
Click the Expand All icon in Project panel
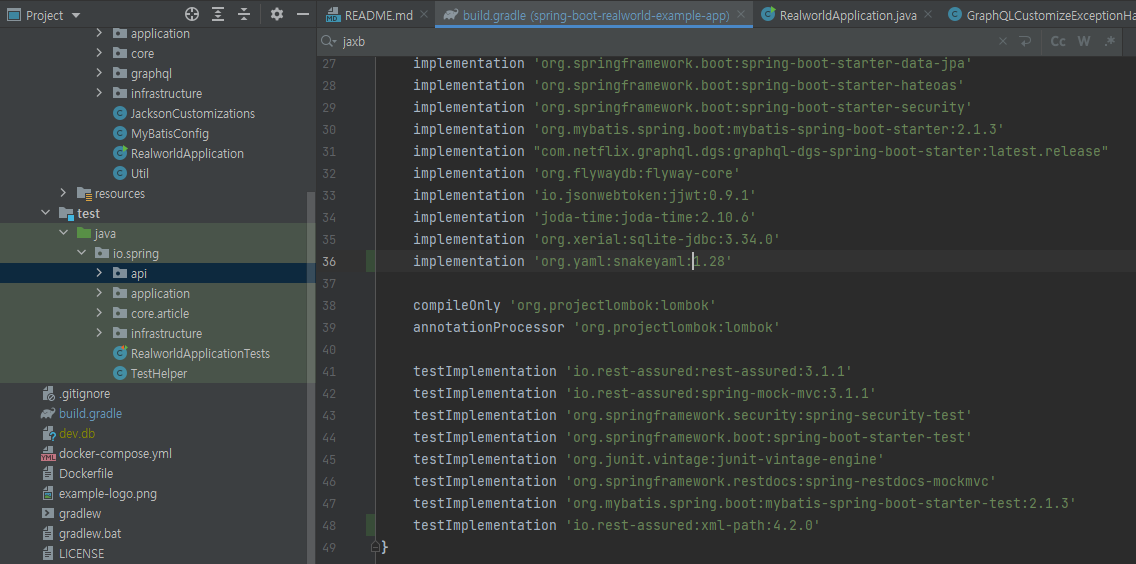[x=218, y=14]
